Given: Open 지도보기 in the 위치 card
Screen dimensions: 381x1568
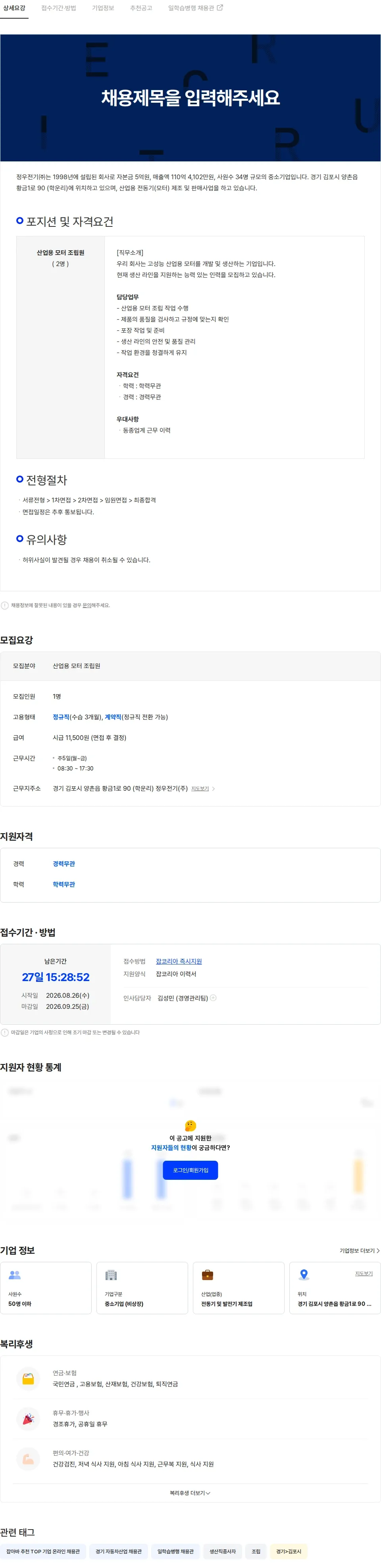Looking at the screenshot, I should pos(364,1273).
